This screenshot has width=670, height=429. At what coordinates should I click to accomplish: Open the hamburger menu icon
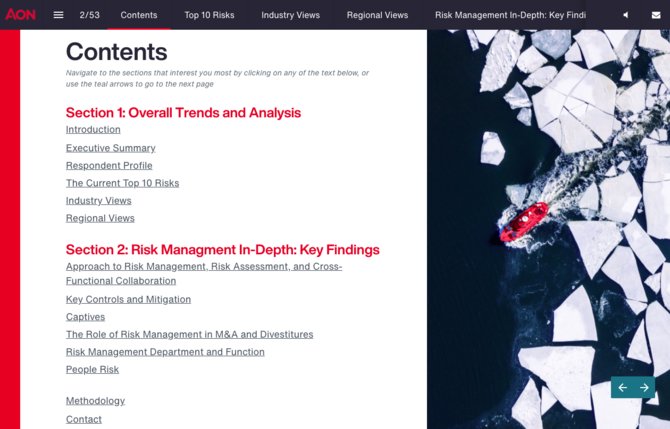58,15
